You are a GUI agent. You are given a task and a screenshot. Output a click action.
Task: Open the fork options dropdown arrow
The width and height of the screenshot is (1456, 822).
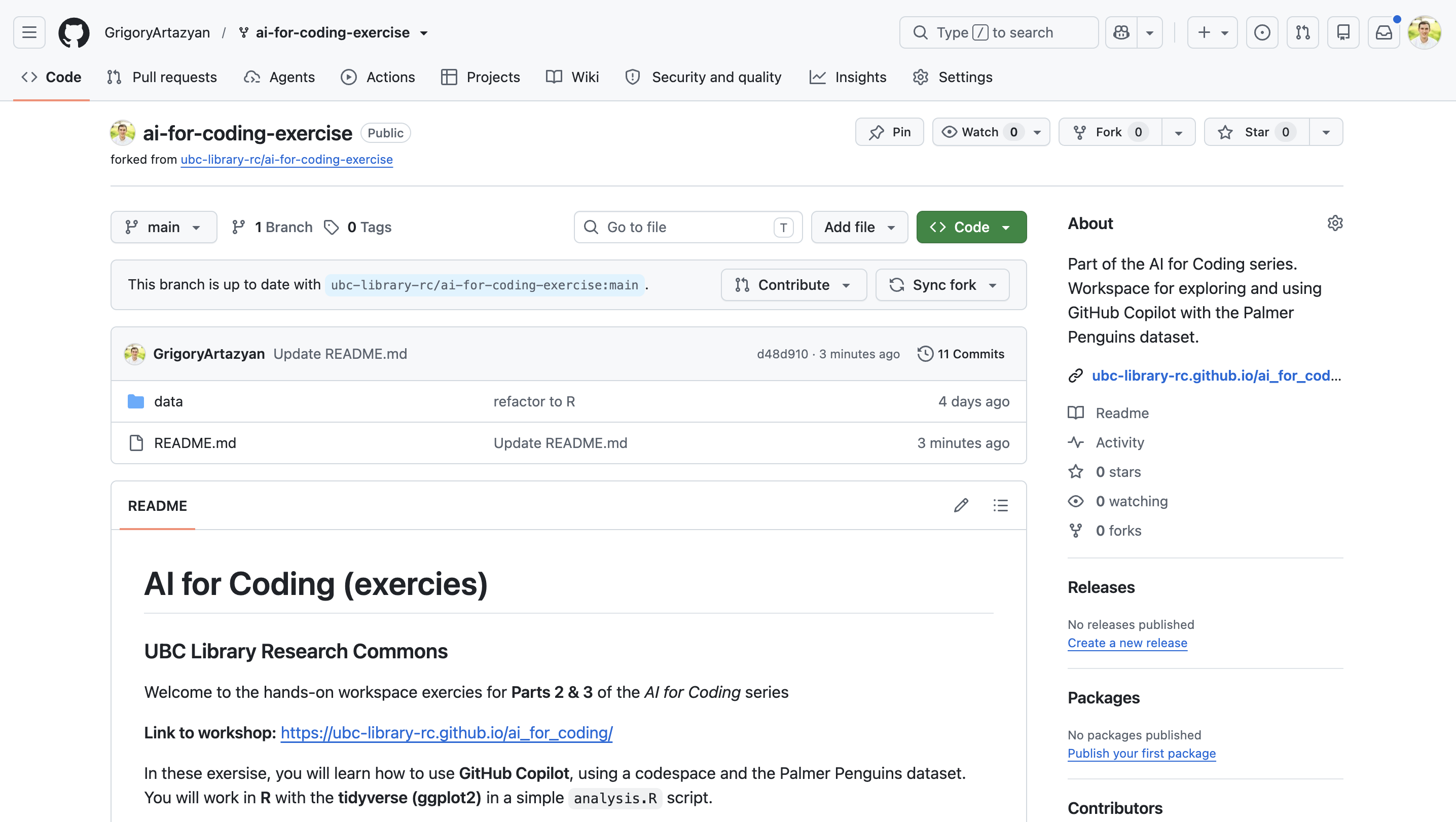pyautogui.click(x=1179, y=132)
